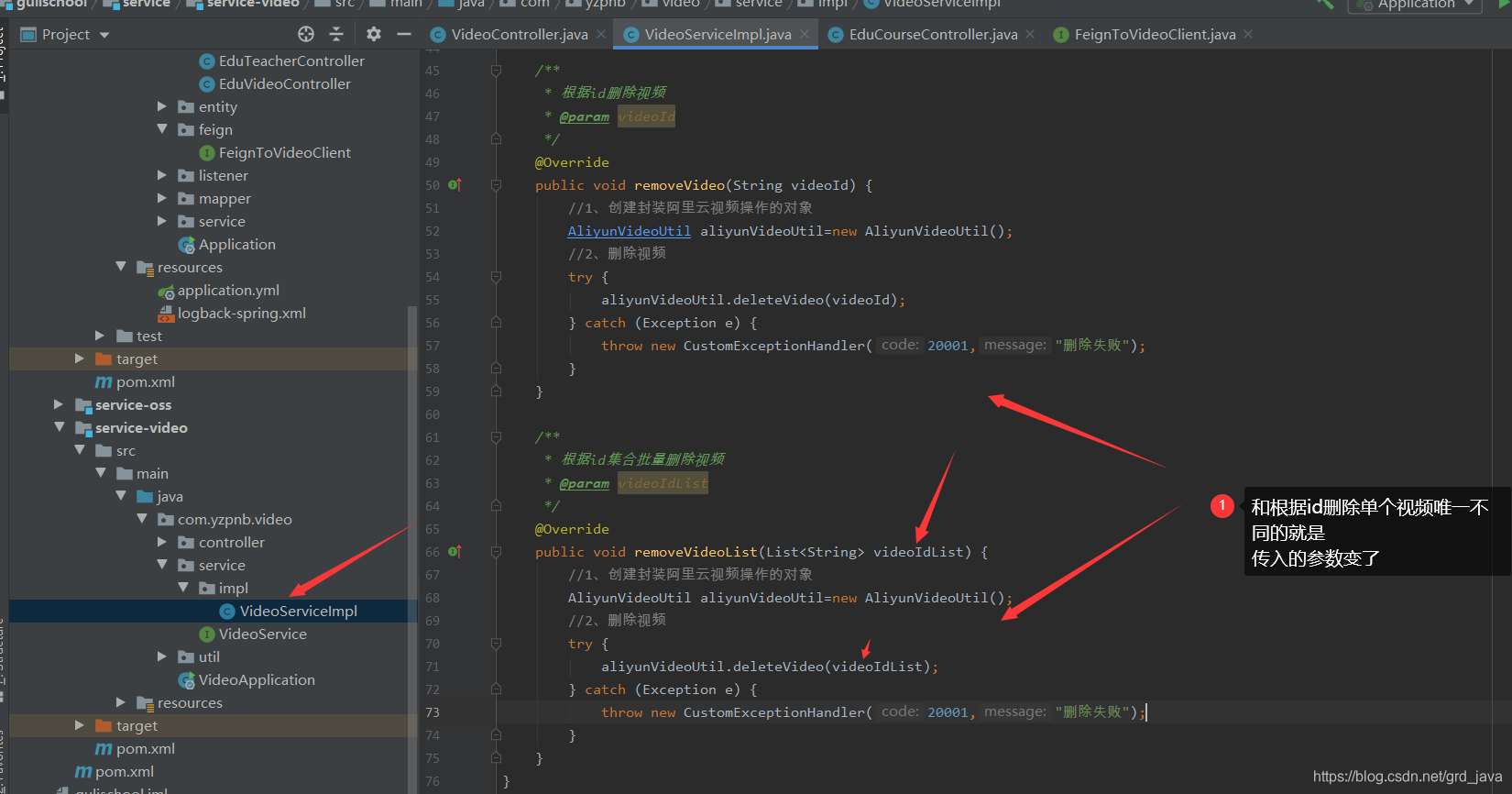
Task: Collapse the feign package
Action: pyautogui.click(x=162, y=129)
